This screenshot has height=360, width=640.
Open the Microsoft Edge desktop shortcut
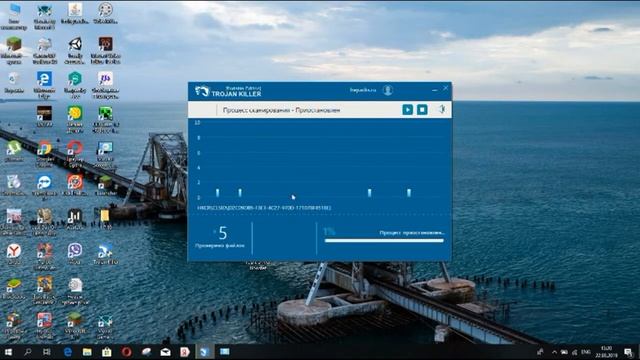click(44, 84)
